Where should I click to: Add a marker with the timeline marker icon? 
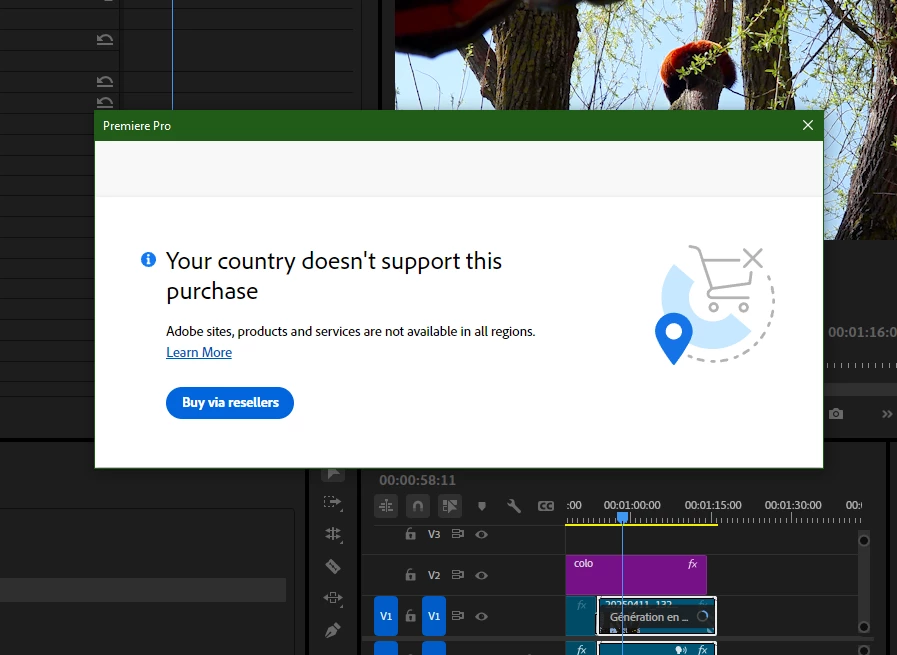[482, 506]
